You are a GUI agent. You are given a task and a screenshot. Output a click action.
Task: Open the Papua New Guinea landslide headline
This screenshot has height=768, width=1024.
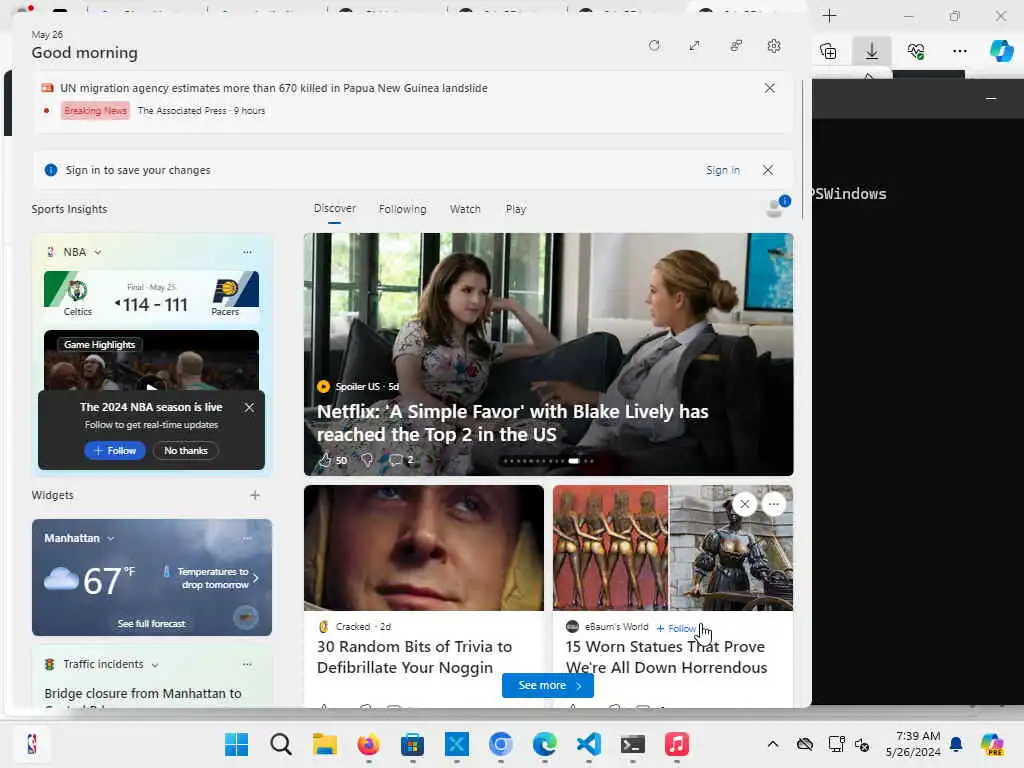(274, 88)
